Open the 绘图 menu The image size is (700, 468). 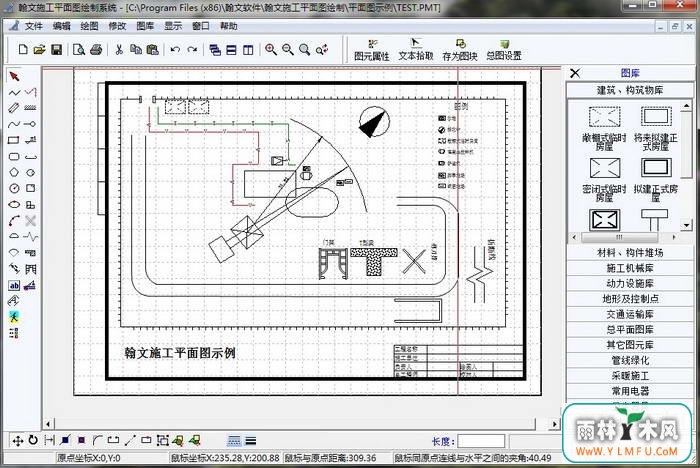click(89, 26)
